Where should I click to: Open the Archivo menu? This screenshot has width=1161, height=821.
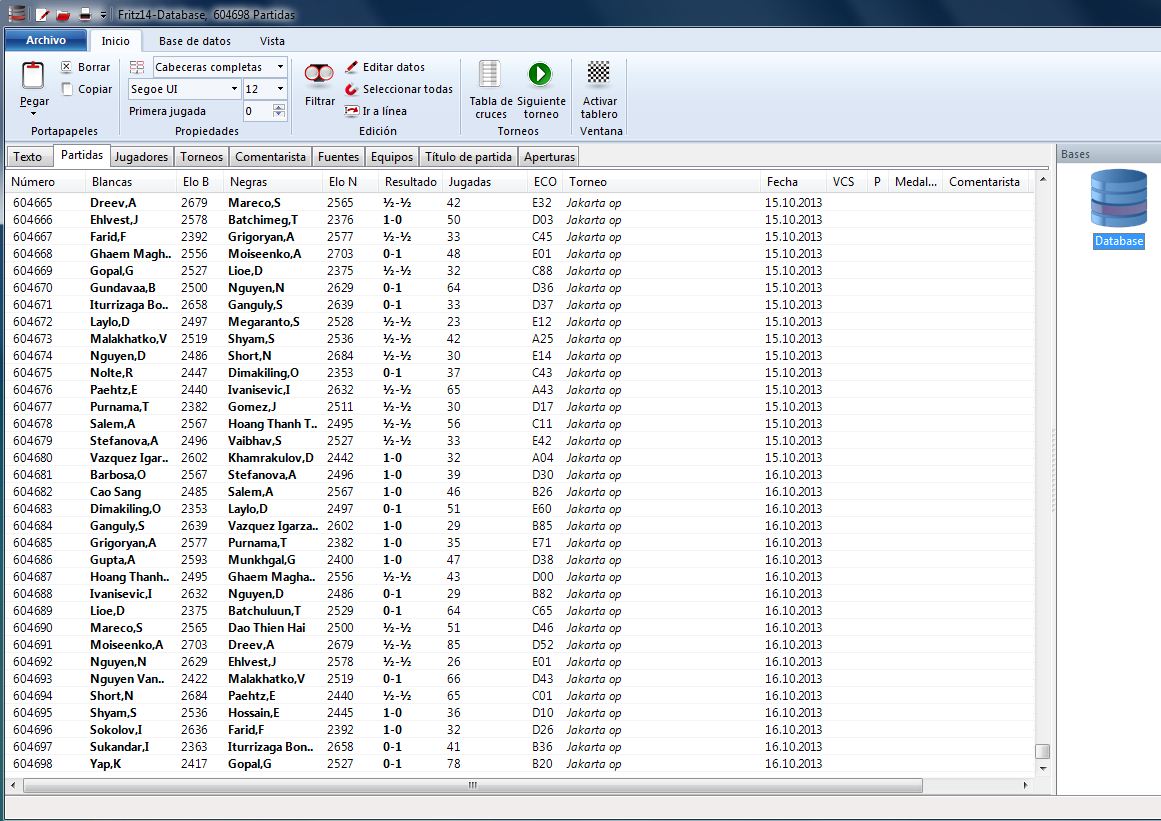46,40
